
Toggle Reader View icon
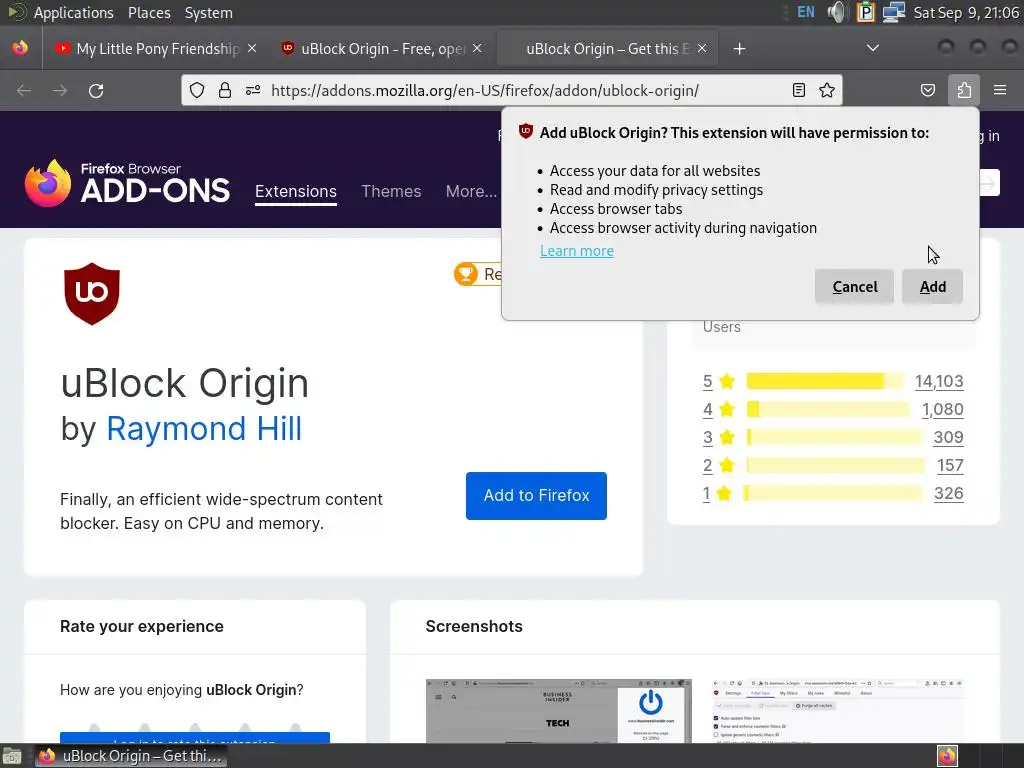pyautogui.click(x=799, y=90)
